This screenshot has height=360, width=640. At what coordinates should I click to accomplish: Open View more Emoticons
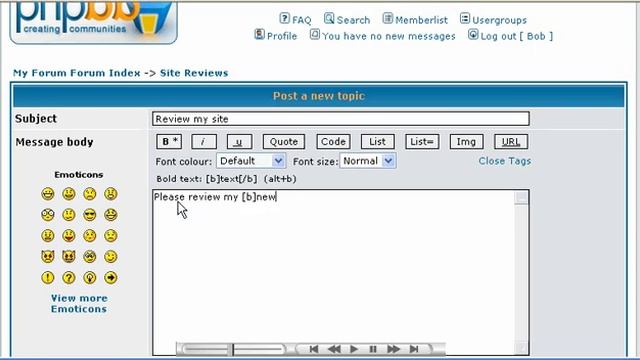point(79,303)
